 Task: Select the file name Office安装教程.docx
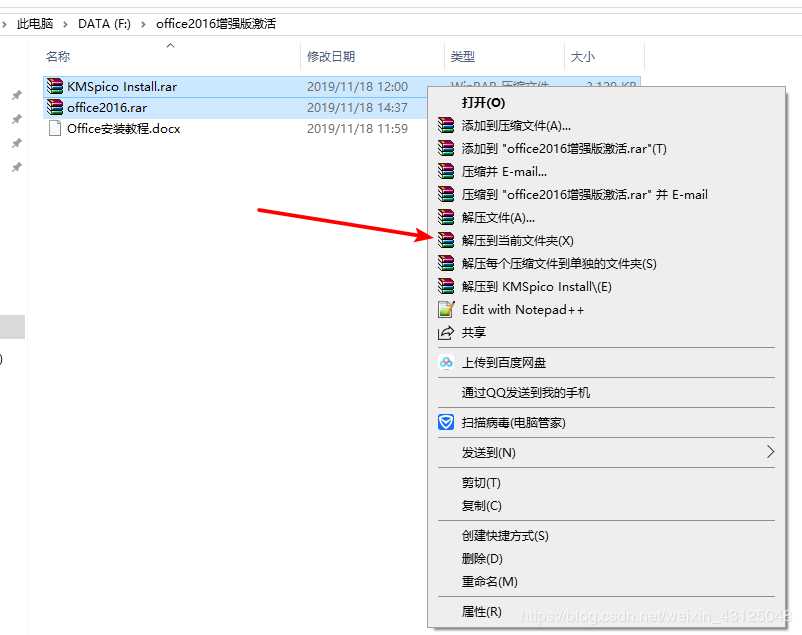123,128
